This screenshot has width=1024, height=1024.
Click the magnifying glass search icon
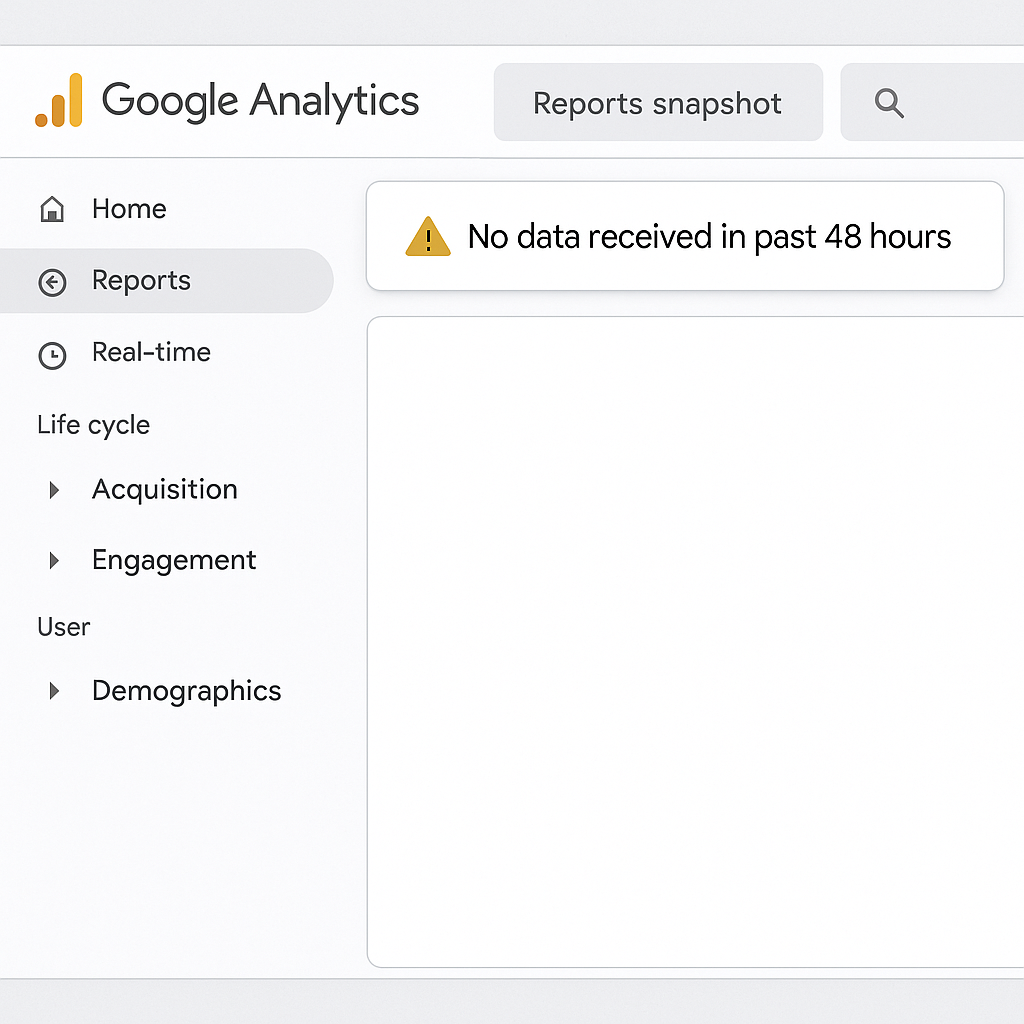pos(889,103)
